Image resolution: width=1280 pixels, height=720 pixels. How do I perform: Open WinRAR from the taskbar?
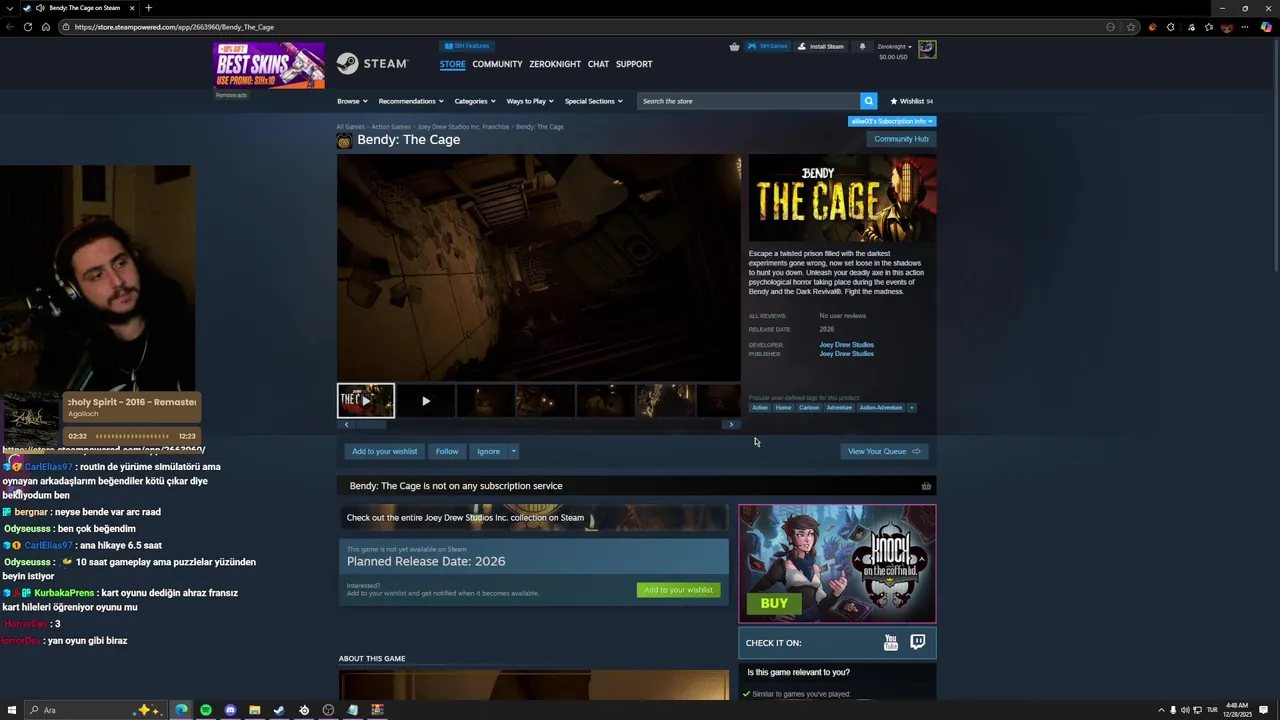coord(377,710)
